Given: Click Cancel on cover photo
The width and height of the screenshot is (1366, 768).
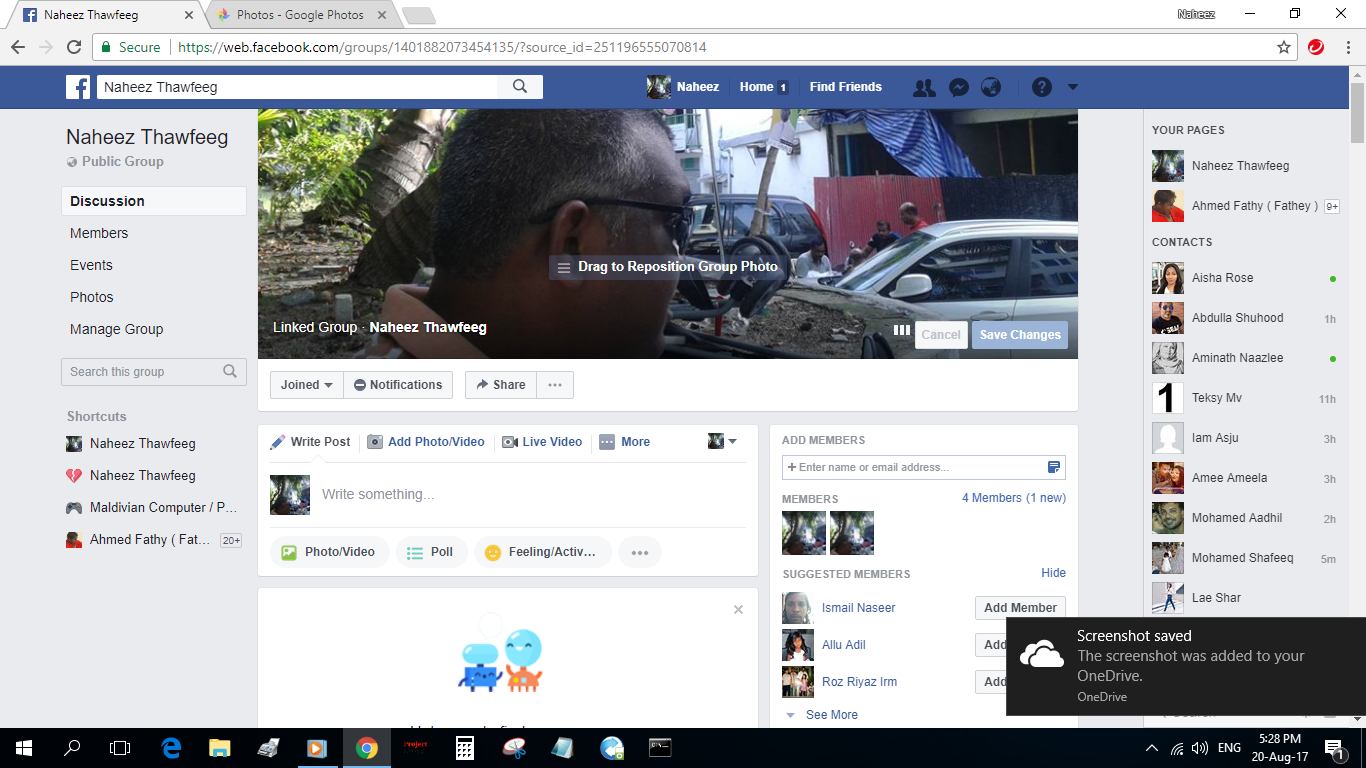Looking at the screenshot, I should coord(941,335).
